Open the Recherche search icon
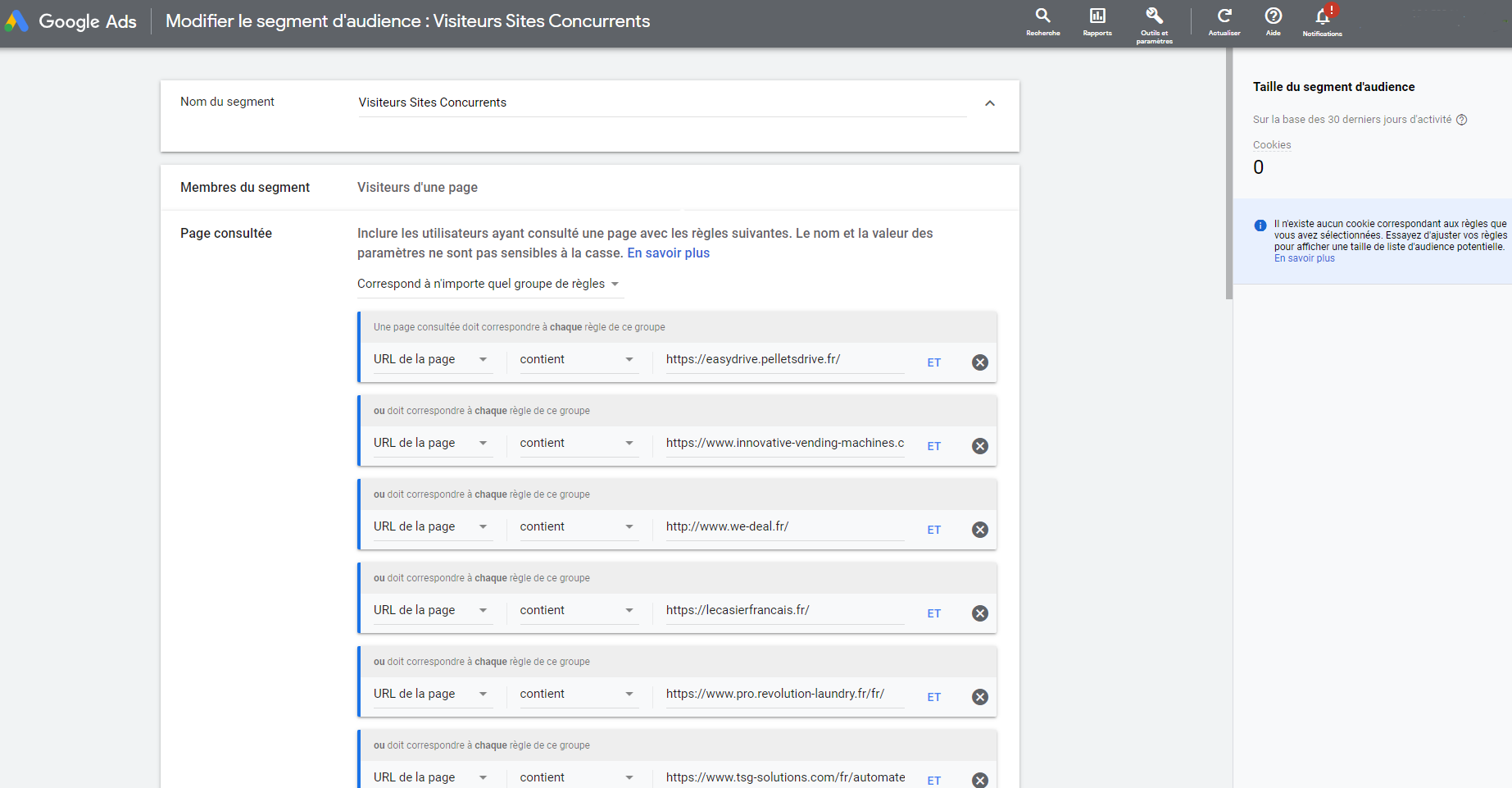The height and width of the screenshot is (788, 1512). click(x=1042, y=21)
